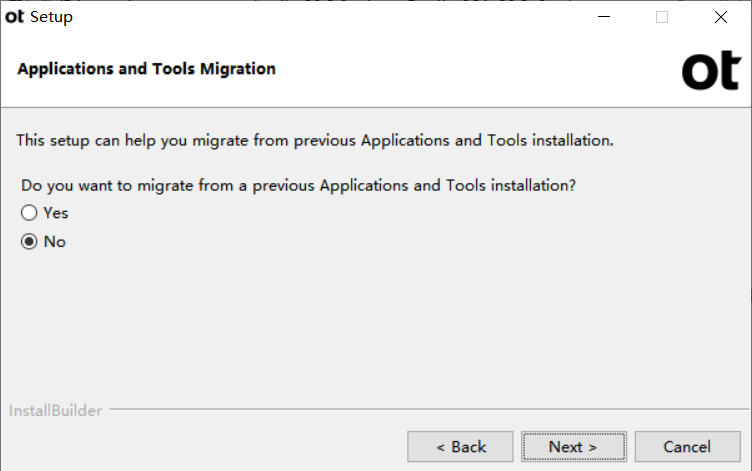Click the Yes label text
This screenshot has width=752, height=471.
click(56, 213)
